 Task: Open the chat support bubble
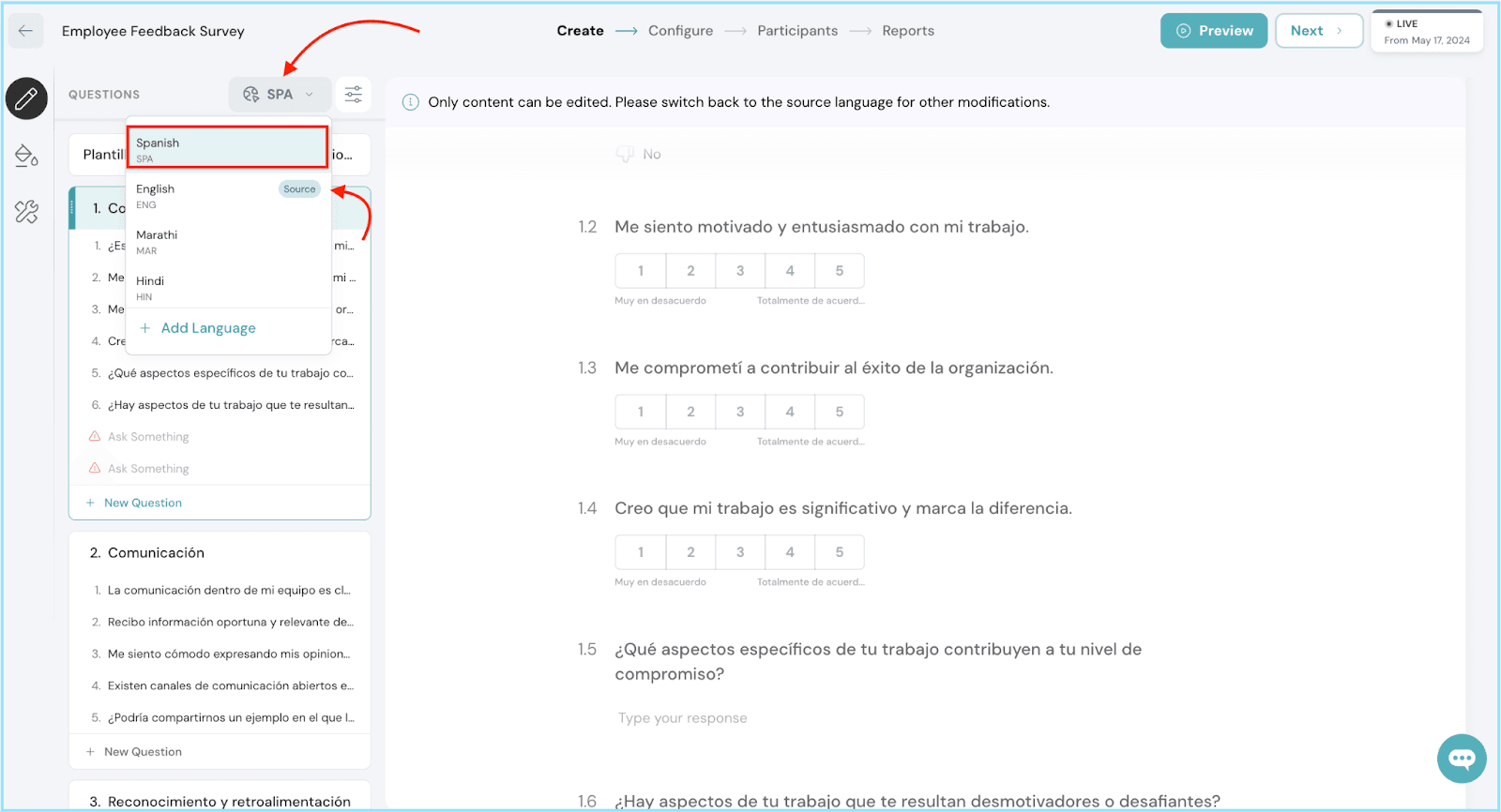[1461, 759]
